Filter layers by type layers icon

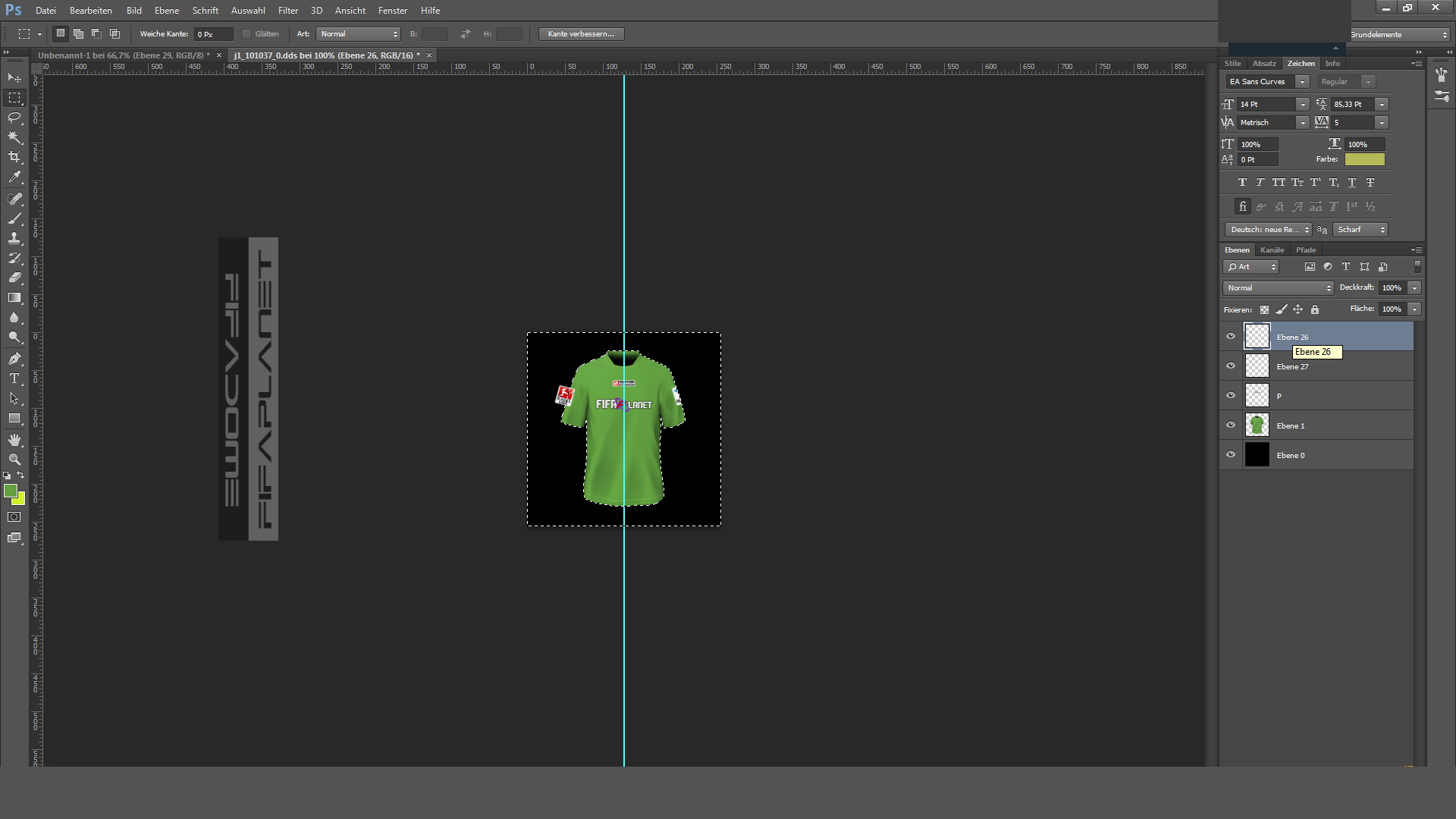[x=1346, y=267]
